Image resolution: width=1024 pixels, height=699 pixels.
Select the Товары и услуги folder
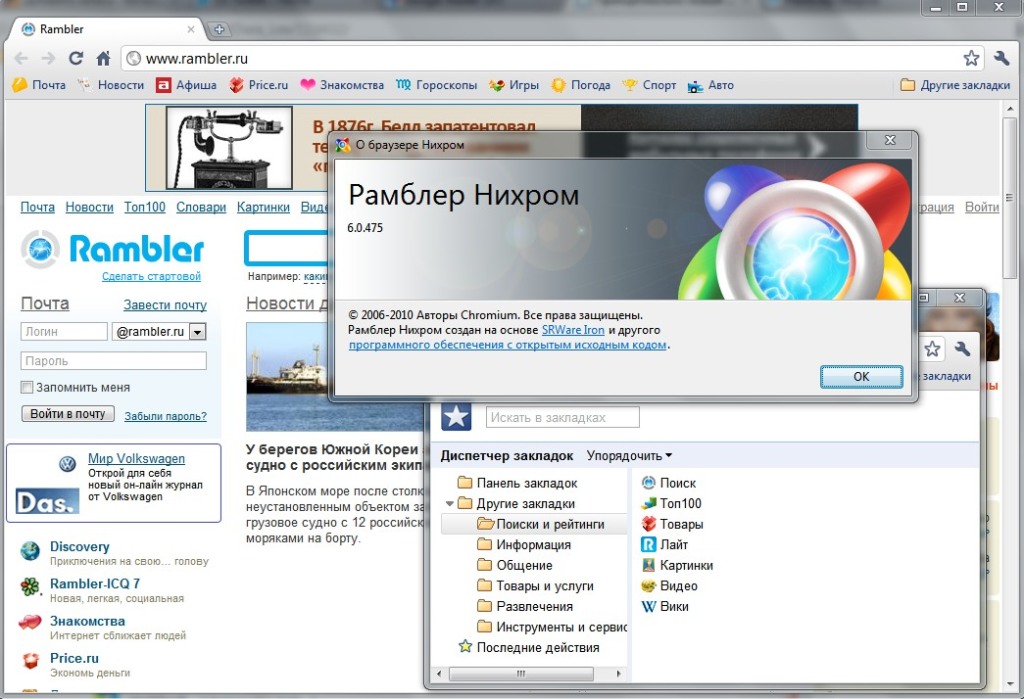pos(535,585)
